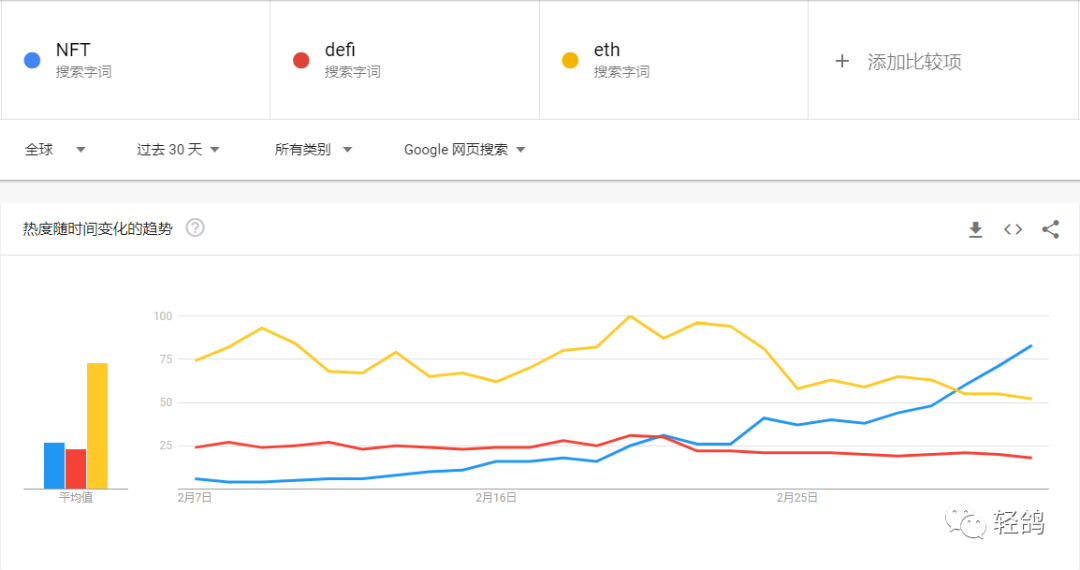Open help for 热度随时间变化的趋势
This screenshot has width=1080, height=570.
195,228
